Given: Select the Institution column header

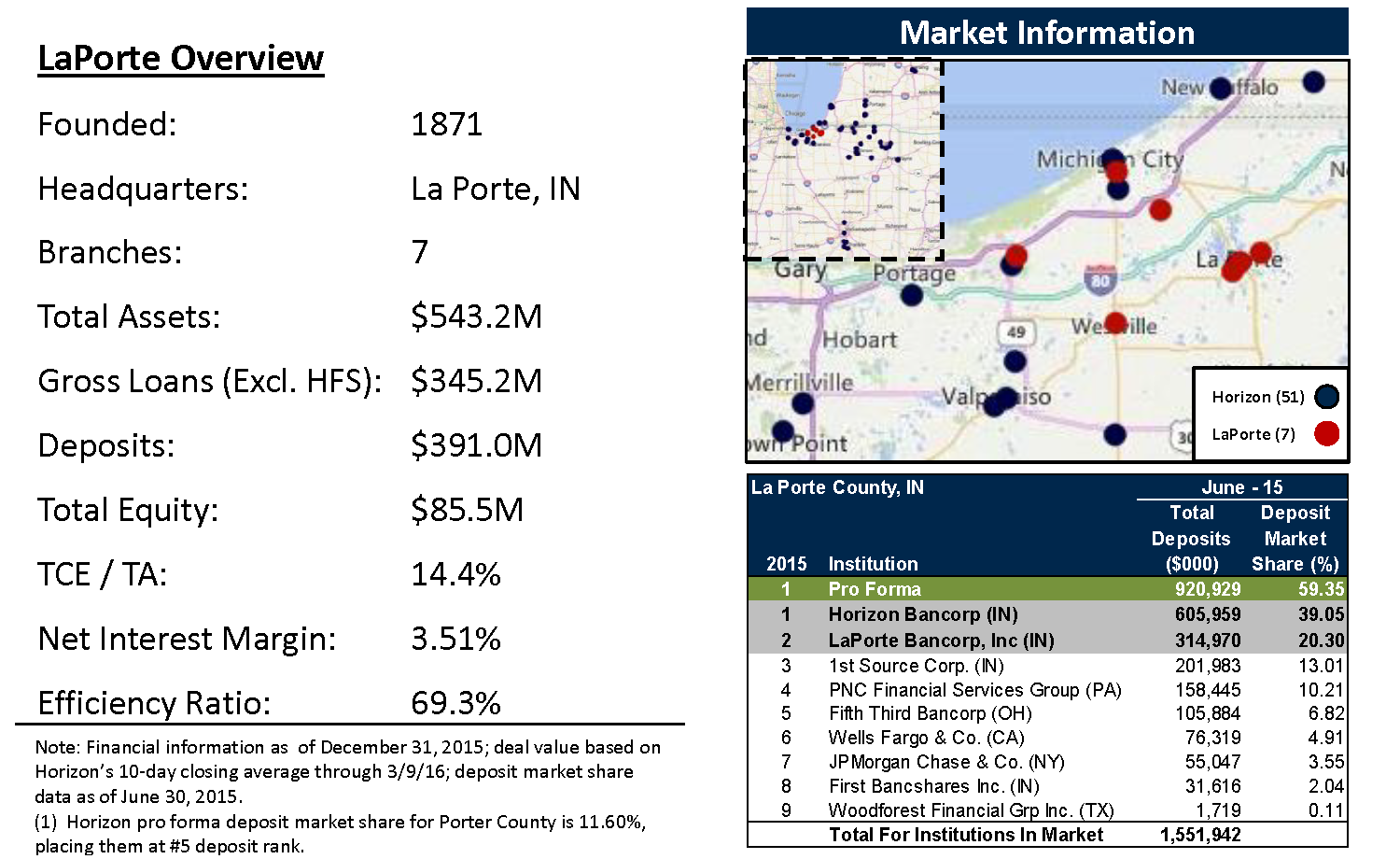Looking at the screenshot, I should point(873,564).
